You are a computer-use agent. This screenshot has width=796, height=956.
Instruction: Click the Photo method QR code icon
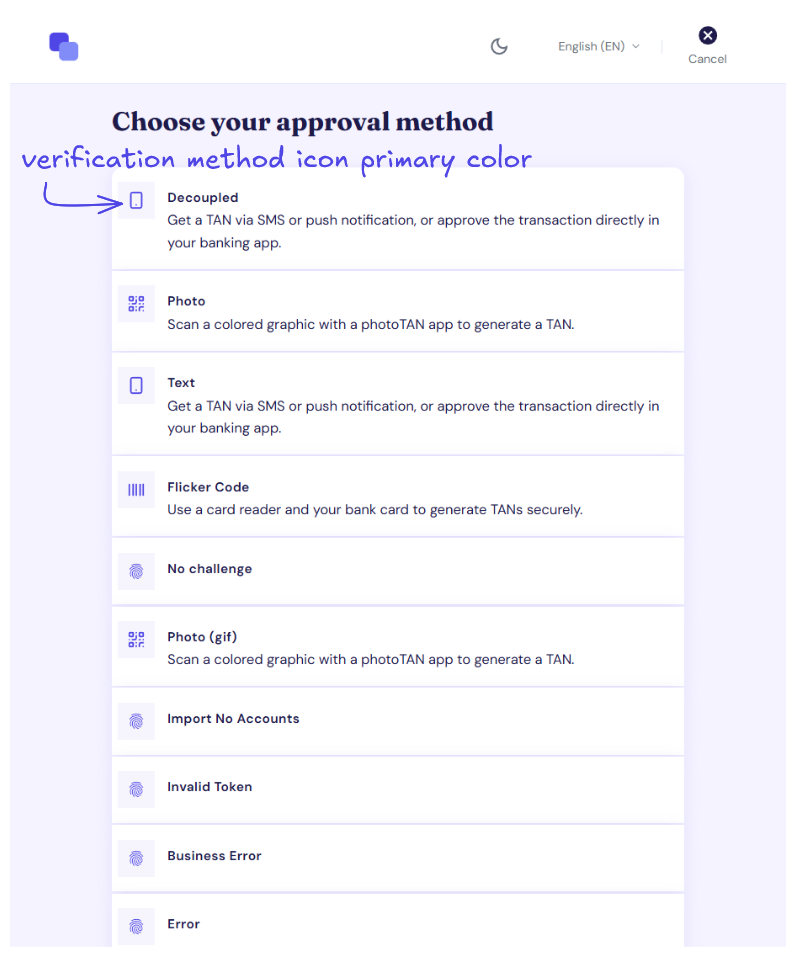136,304
